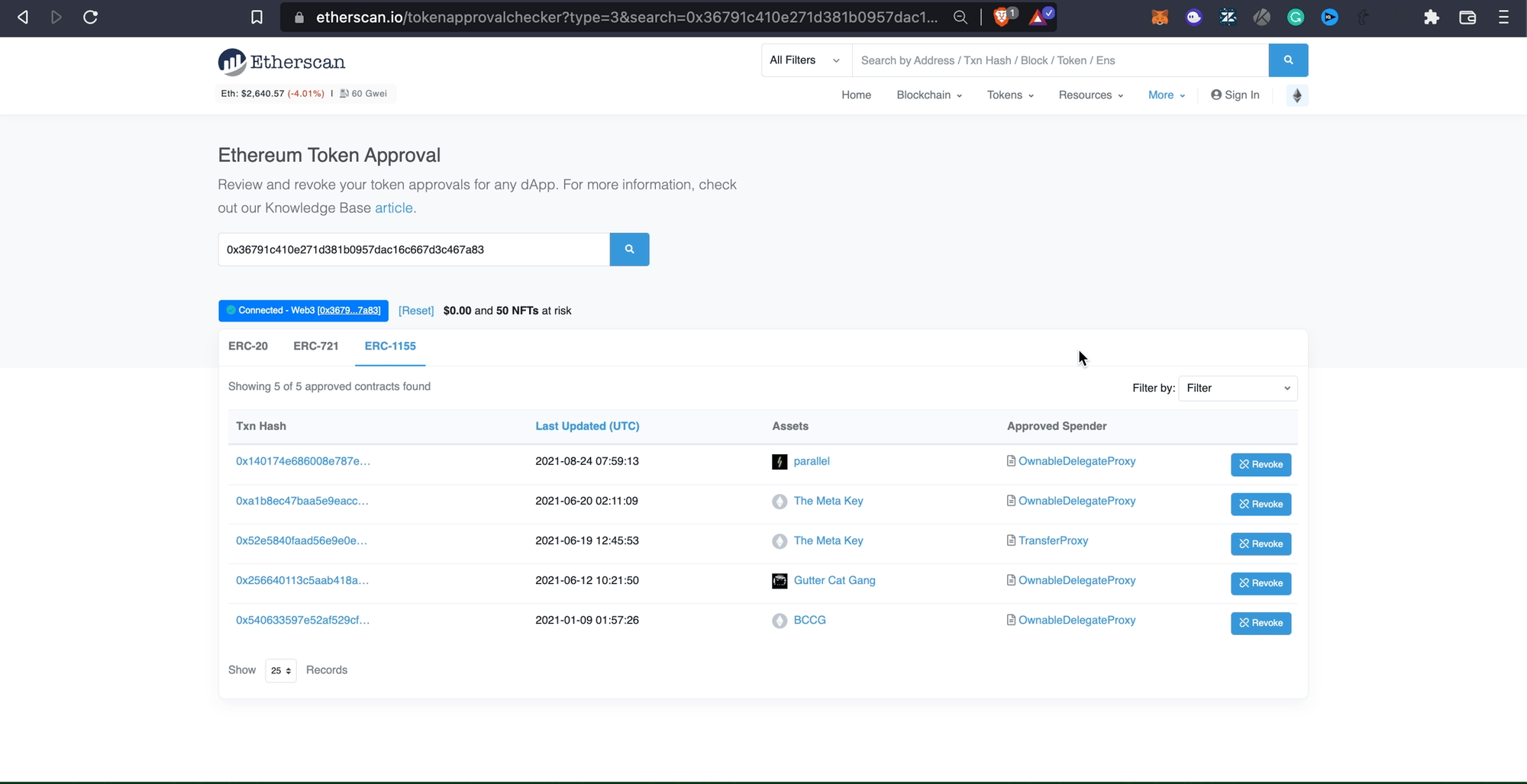Open transaction 0x256640113c5aab418a
Viewport: 1527px width, 784px height.
302,580
